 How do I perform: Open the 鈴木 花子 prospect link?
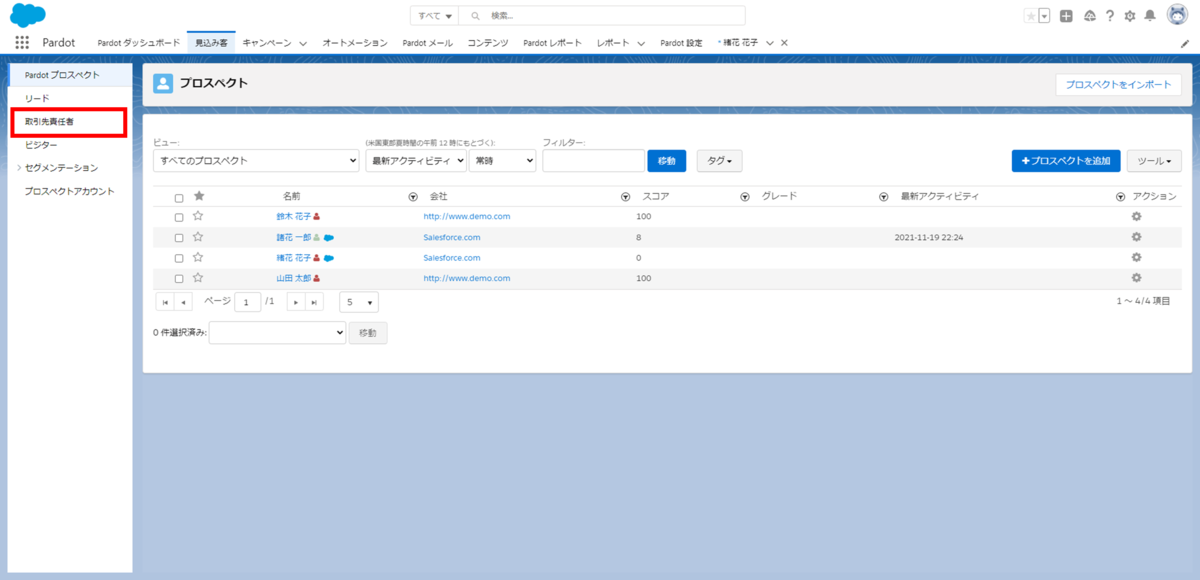click(294, 216)
